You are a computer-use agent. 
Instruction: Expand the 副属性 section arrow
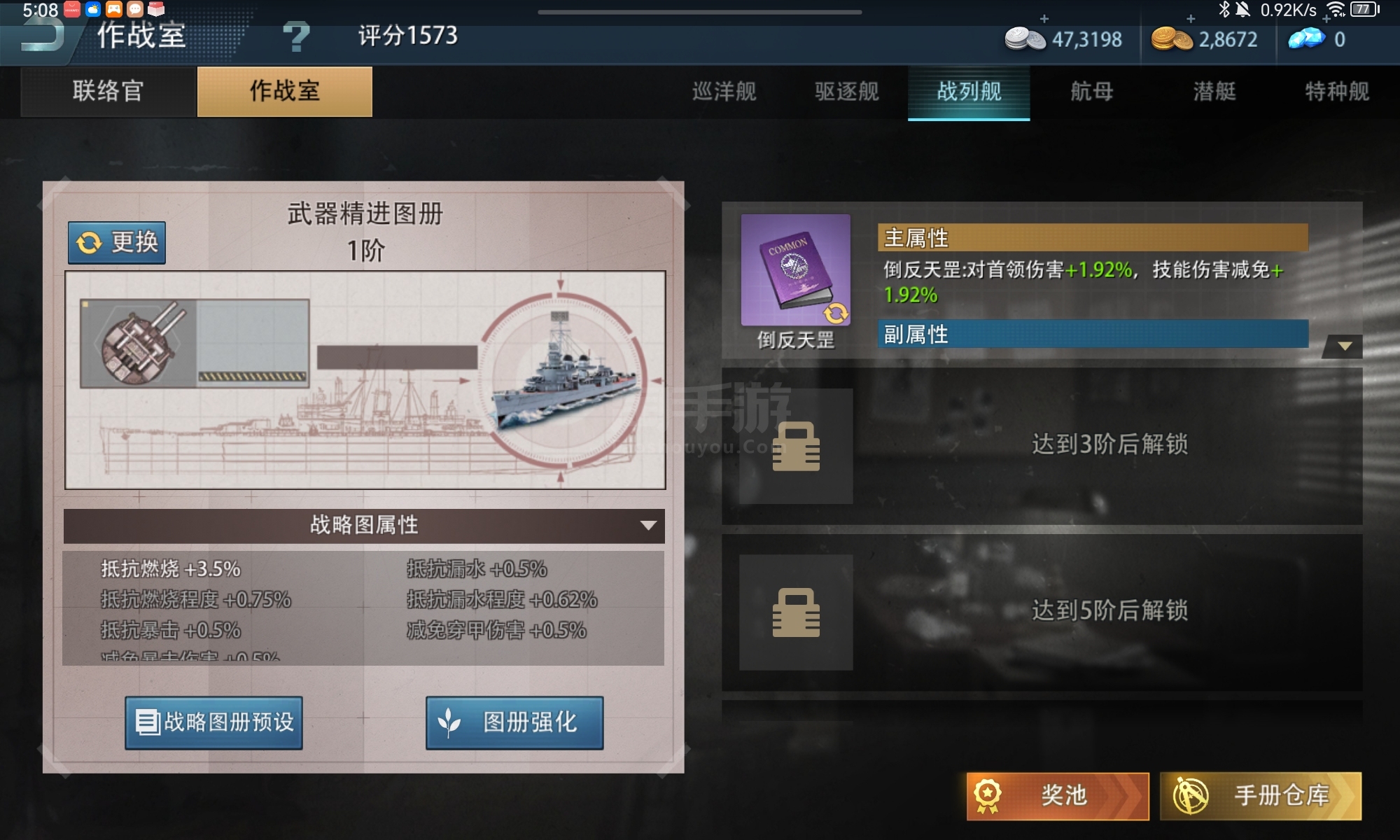click(1344, 346)
